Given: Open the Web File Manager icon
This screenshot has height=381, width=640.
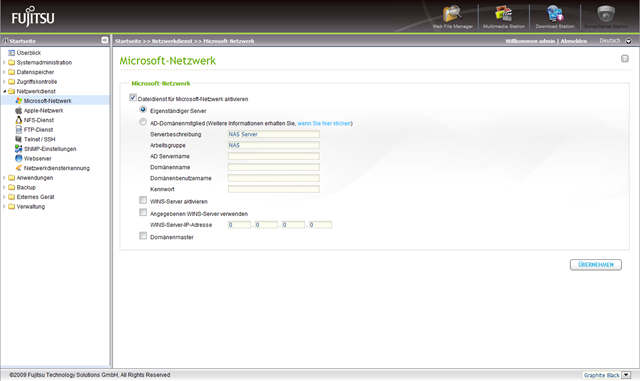Looking at the screenshot, I should tap(452, 13).
